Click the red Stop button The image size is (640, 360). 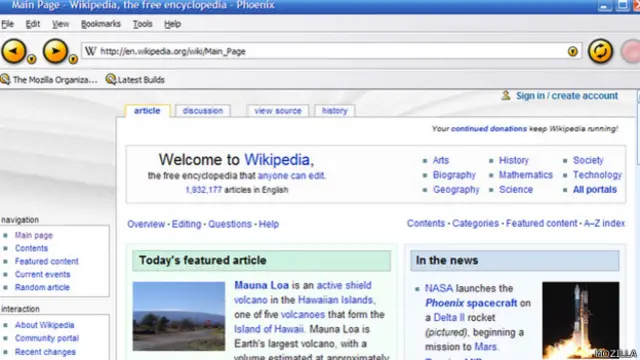[631, 51]
